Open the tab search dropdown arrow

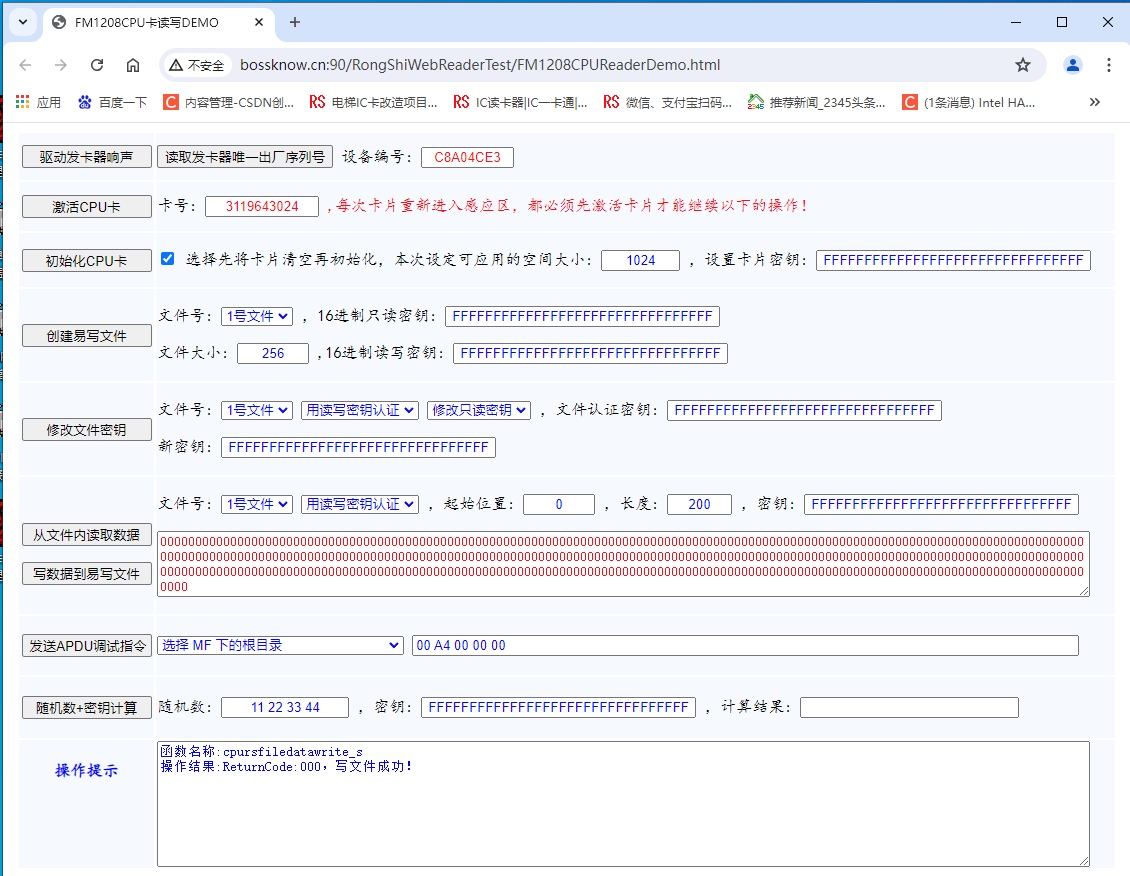(23, 22)
